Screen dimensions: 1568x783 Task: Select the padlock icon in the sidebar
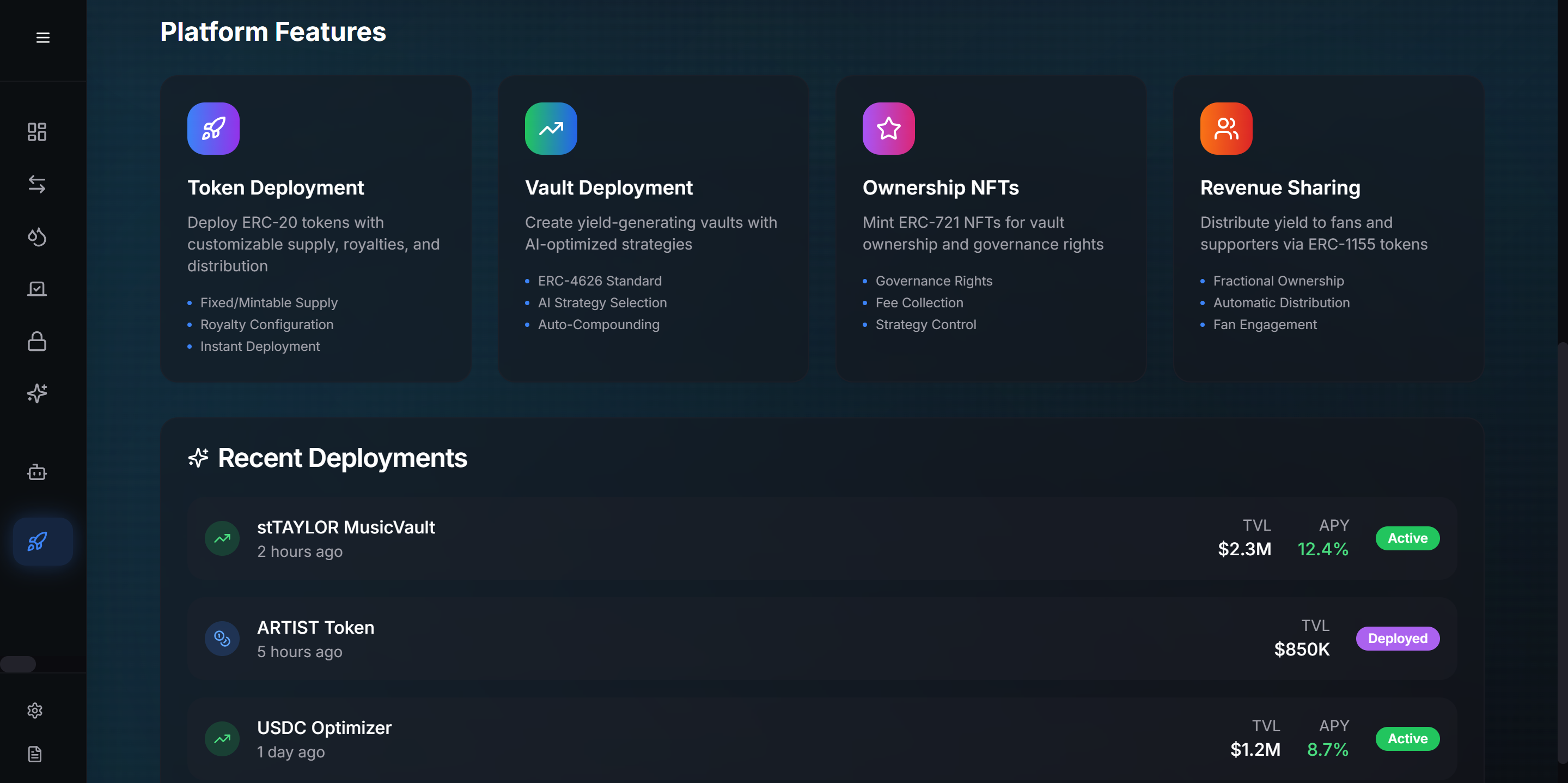[36, 341]
